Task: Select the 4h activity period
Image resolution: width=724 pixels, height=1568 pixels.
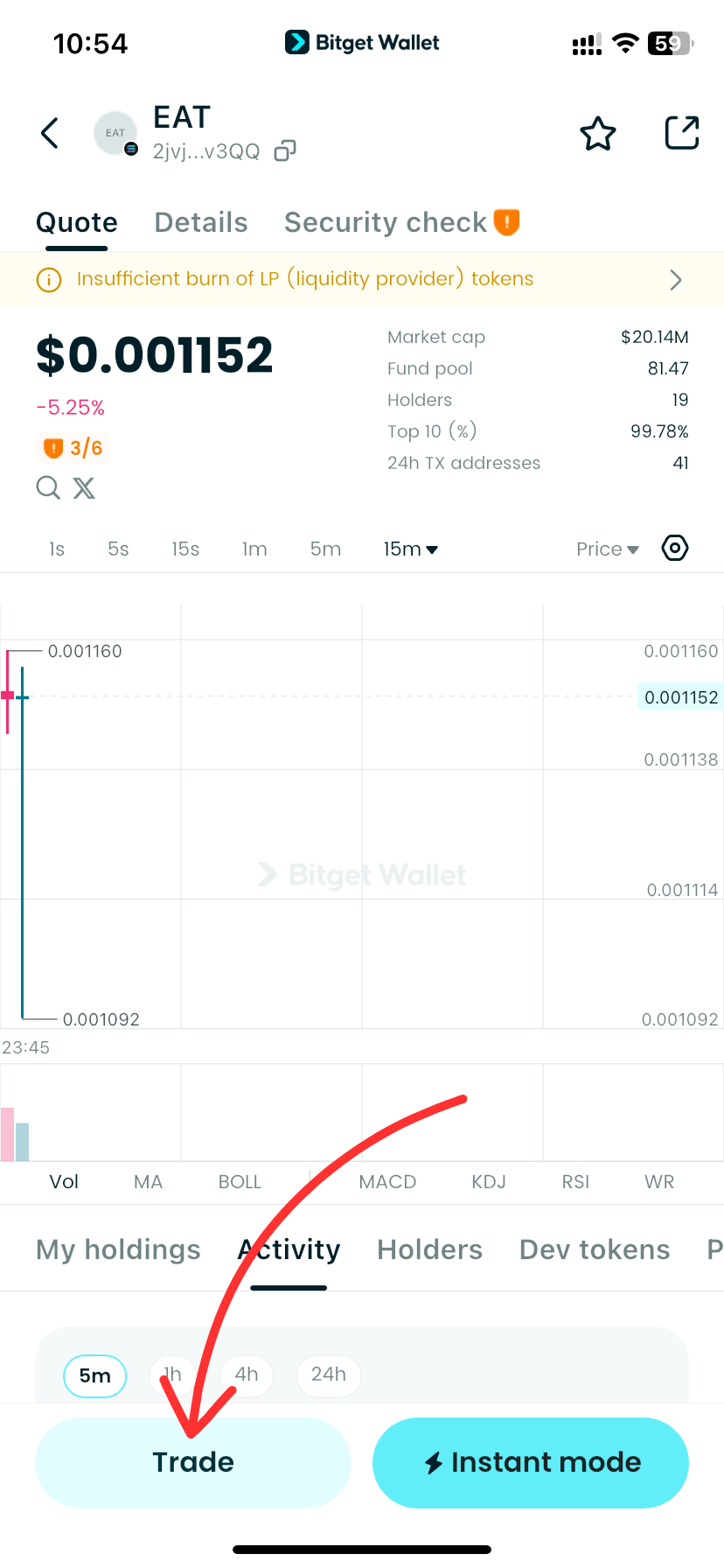Action: pyautogui.click(x=247, y=1375)
